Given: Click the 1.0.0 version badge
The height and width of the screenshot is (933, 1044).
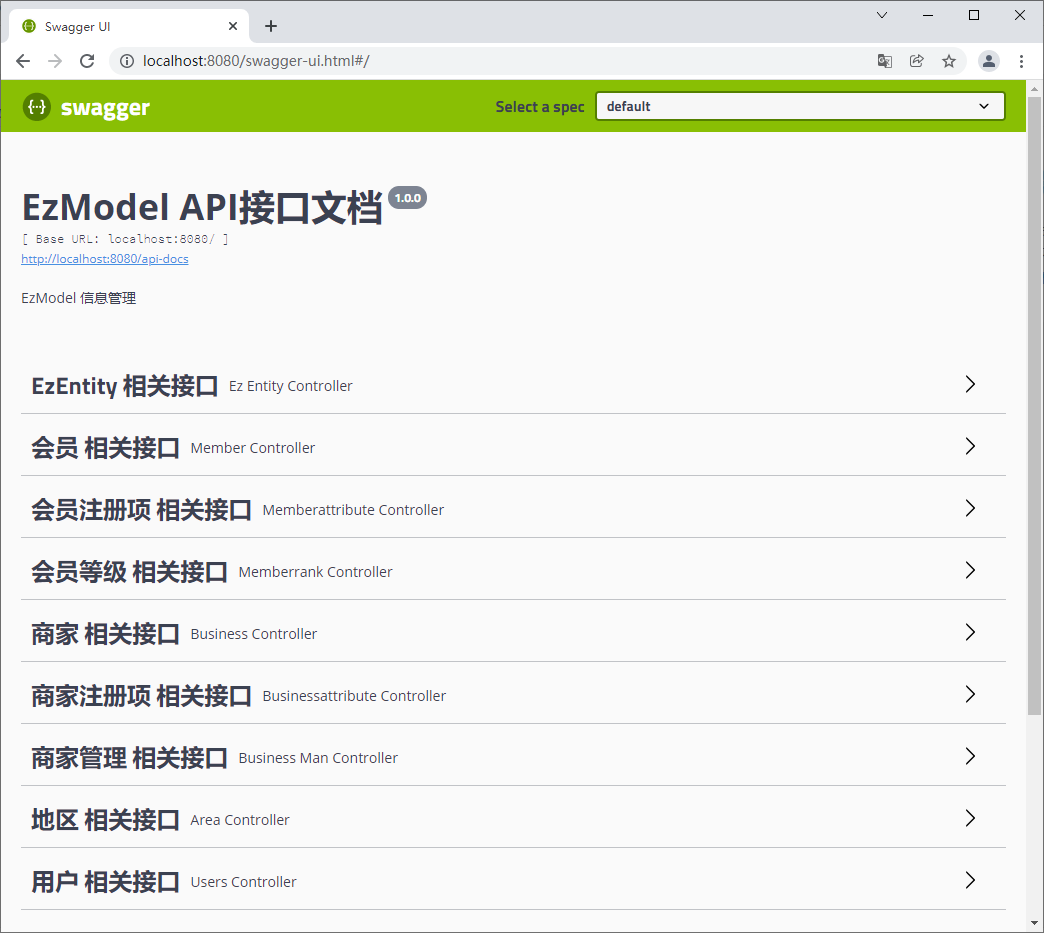Looking at the screenshot, I should coord(407,198).
